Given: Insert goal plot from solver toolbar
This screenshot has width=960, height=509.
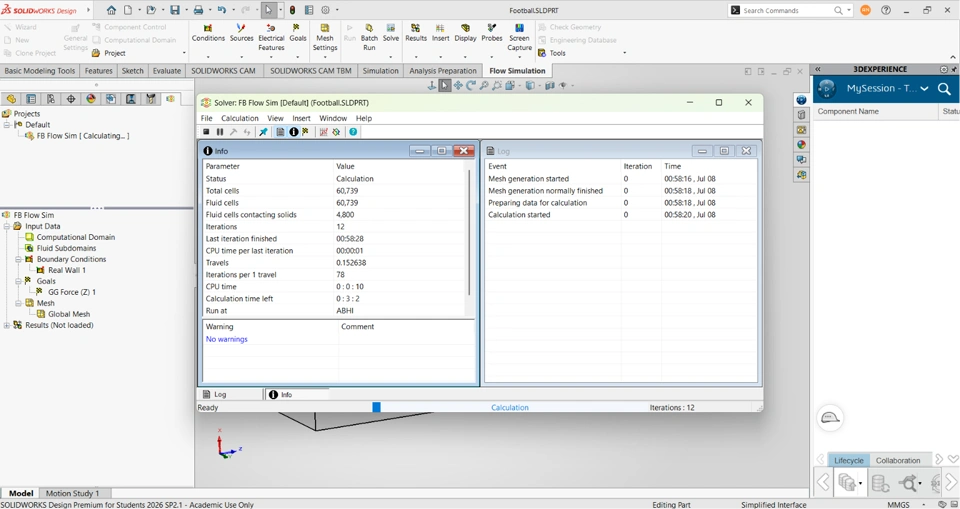Looking at the screenshot, I should pos(324,132).
